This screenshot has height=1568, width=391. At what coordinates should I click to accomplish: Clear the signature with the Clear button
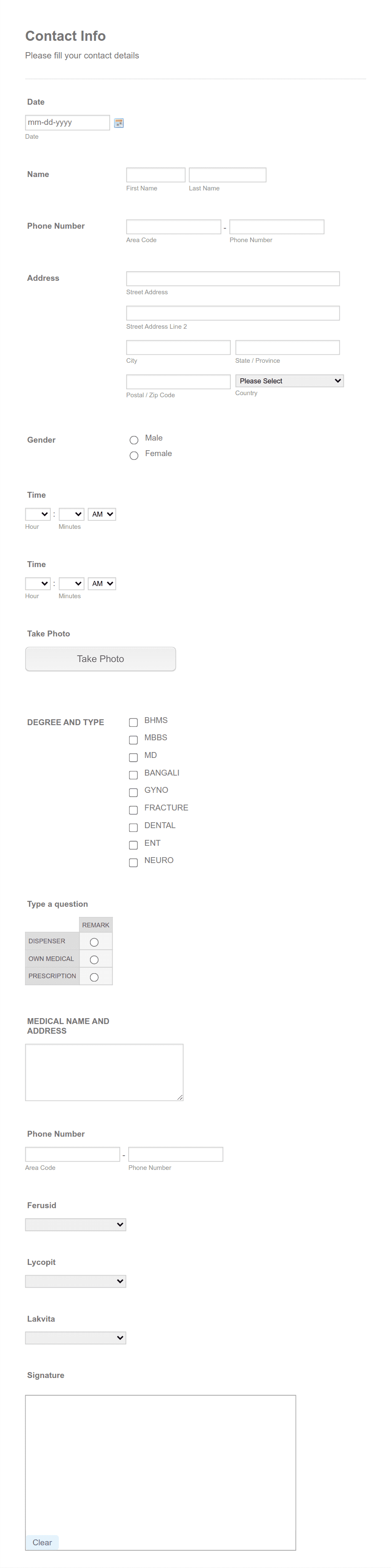[42, 1542]
